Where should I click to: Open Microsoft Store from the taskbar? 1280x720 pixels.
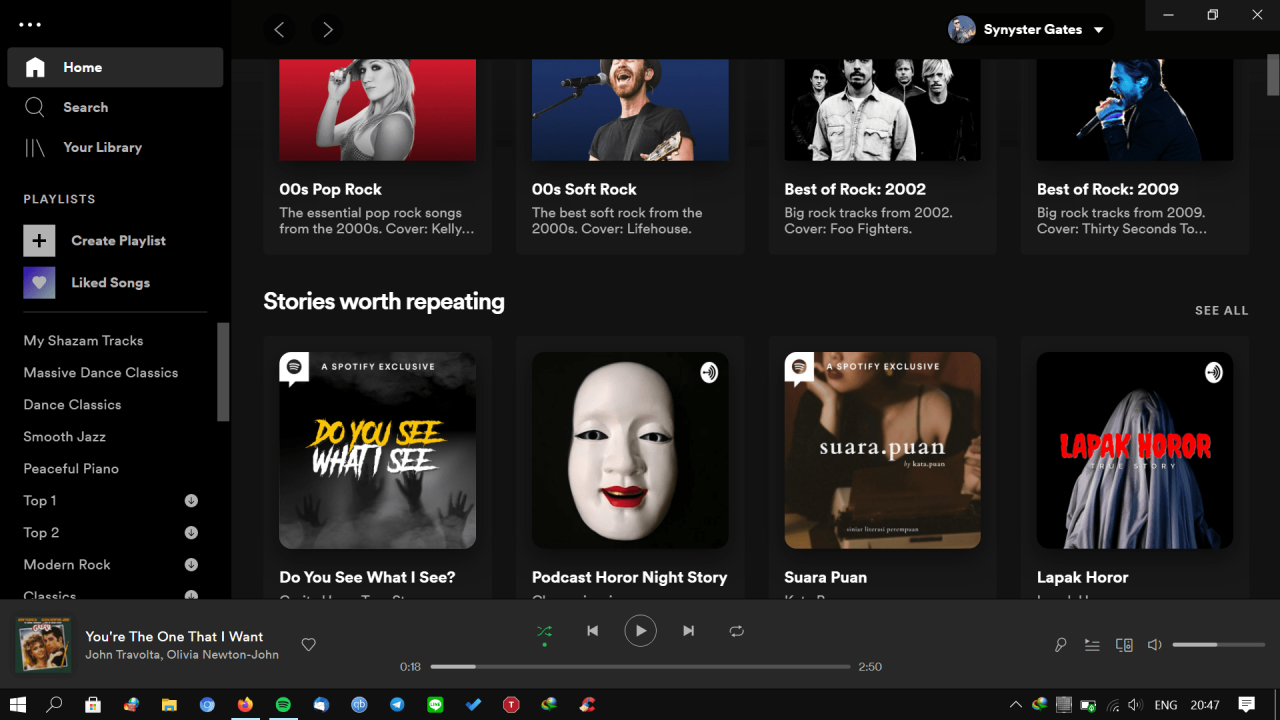tap(93, 704)
